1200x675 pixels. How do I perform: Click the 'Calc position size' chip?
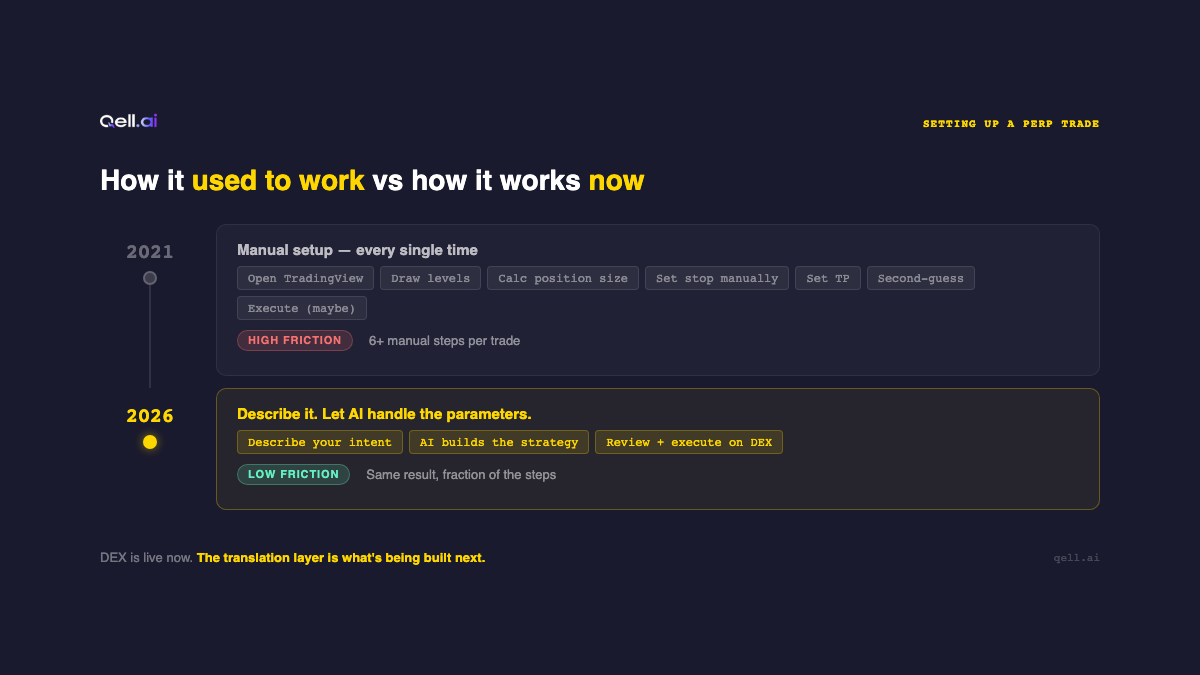(x=563, y=278)
